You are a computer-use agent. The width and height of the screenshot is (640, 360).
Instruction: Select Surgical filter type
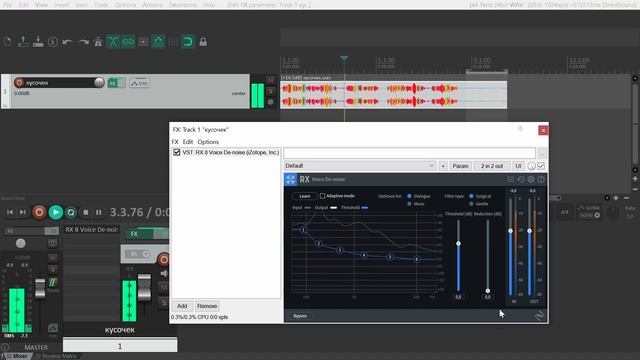[x=471, y=196]
